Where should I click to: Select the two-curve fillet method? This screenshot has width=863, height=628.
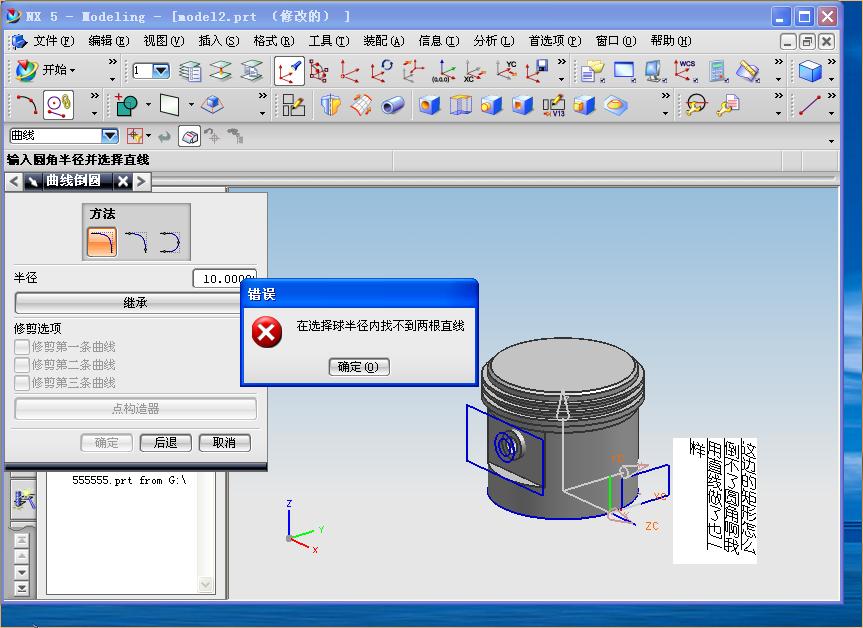tap(136, 242)
